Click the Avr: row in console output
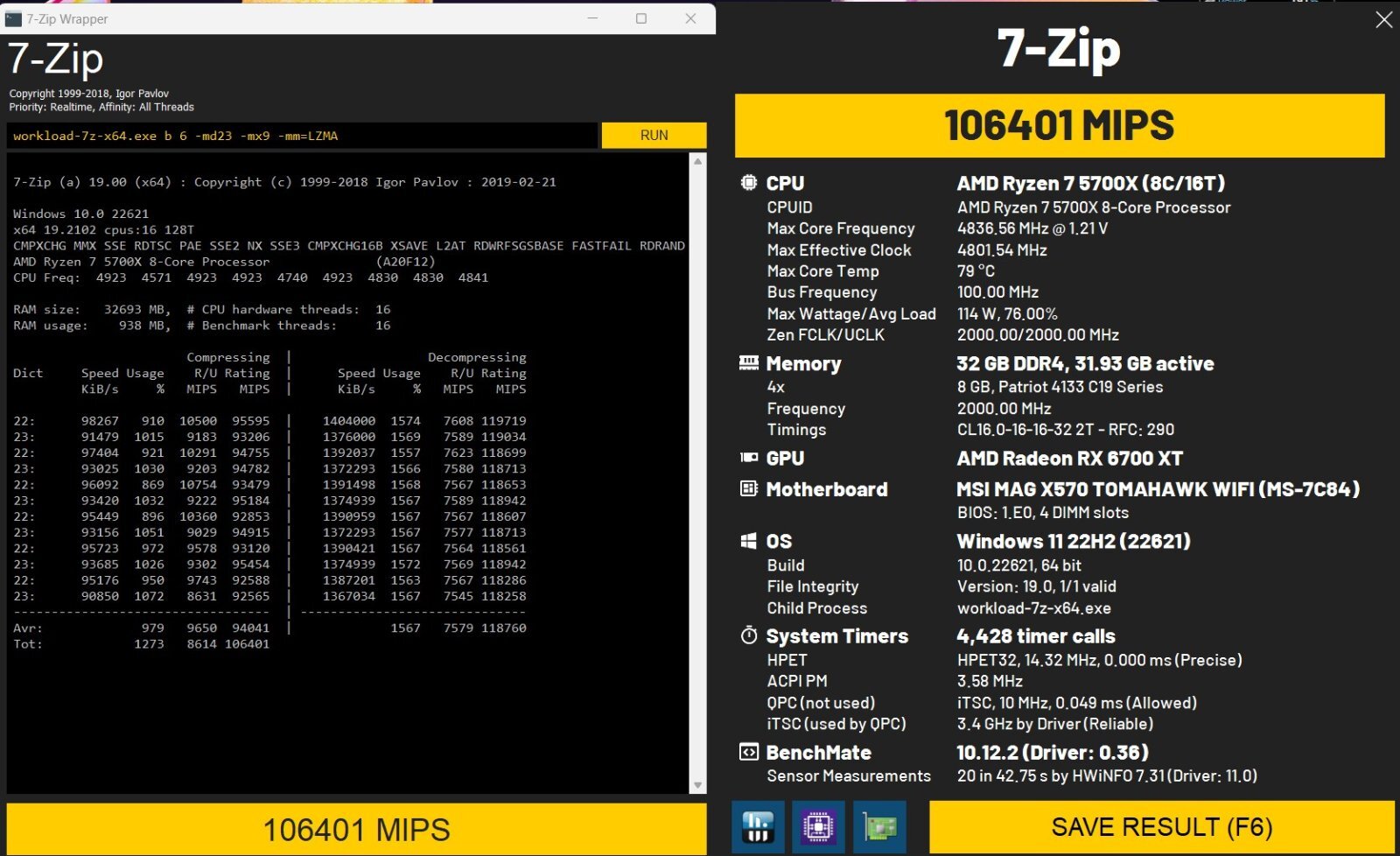 coord(269,628)
